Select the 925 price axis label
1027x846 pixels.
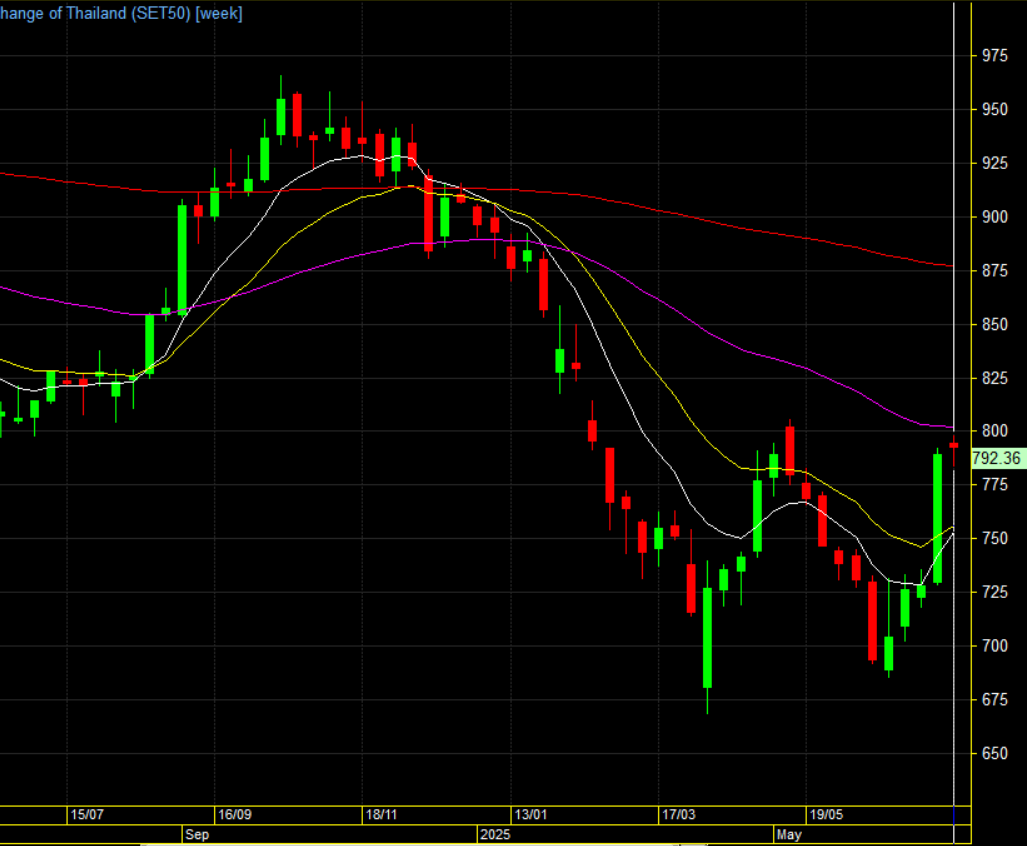pyautogui.click(x=995, y=163)
